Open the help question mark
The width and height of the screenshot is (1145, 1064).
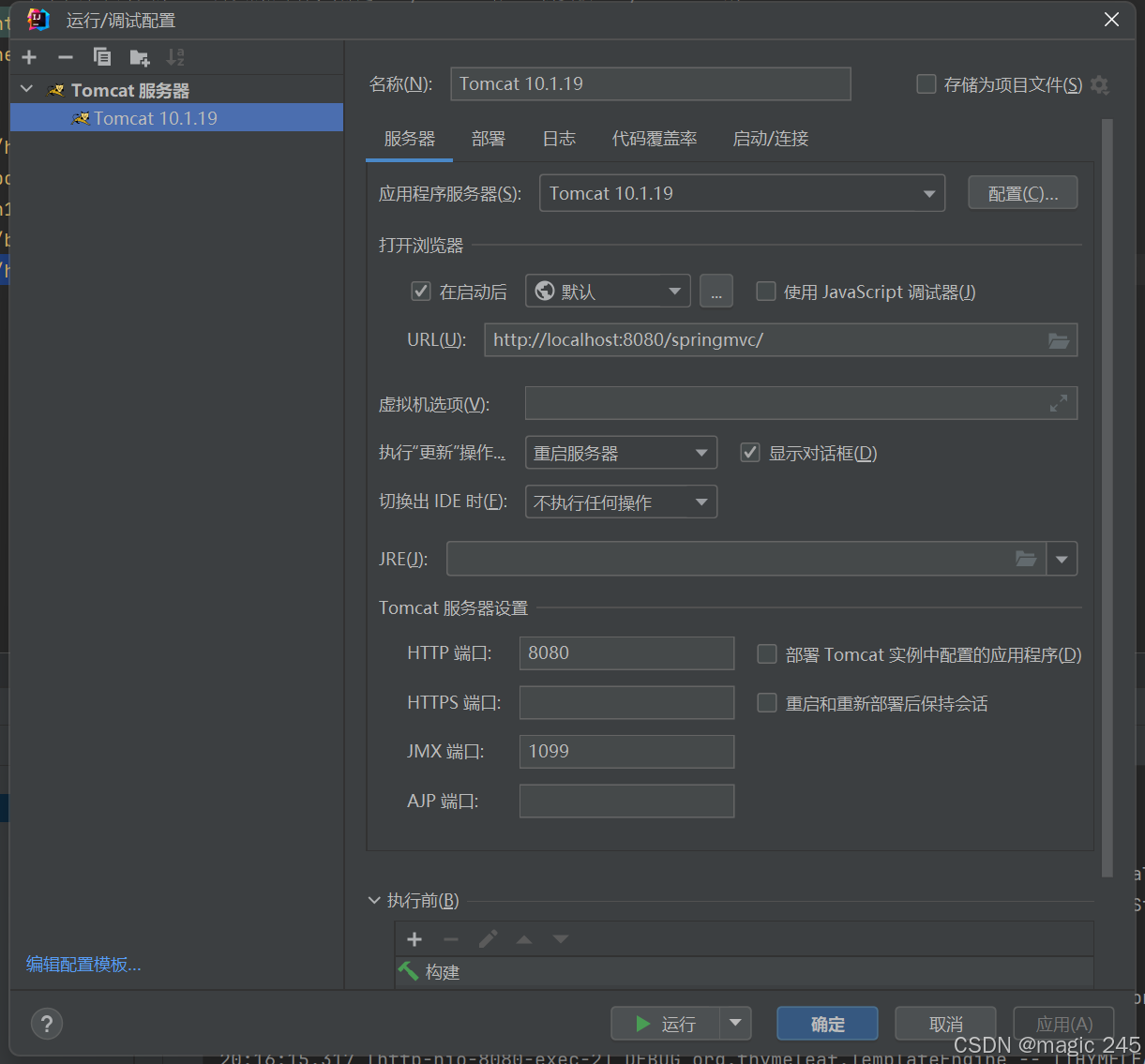coord(47,1023)
